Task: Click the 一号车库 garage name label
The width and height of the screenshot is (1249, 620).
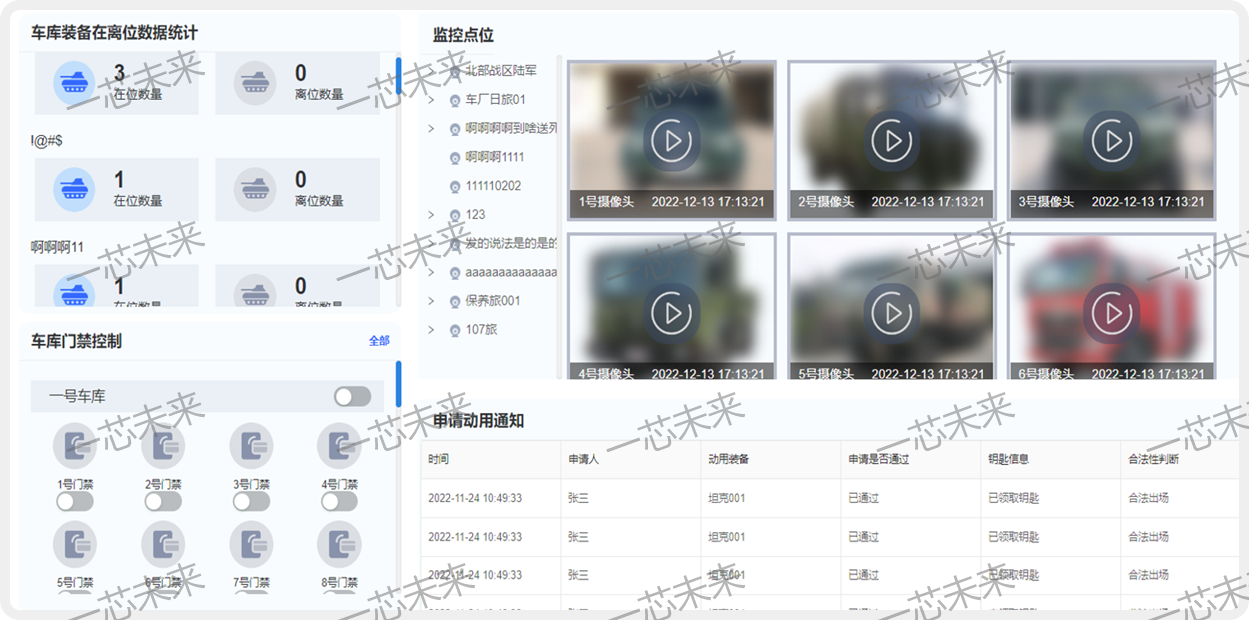Action: tap(77, 396)
